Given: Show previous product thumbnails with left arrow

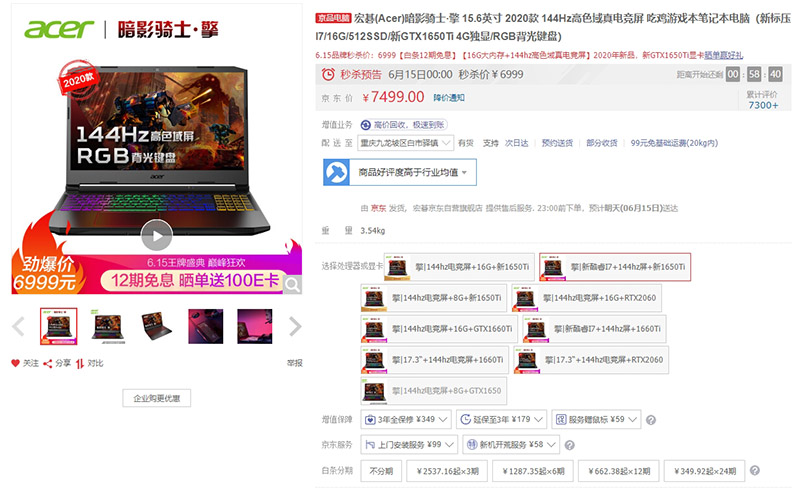Looking at the screenshot, I should tap(18, 327).
